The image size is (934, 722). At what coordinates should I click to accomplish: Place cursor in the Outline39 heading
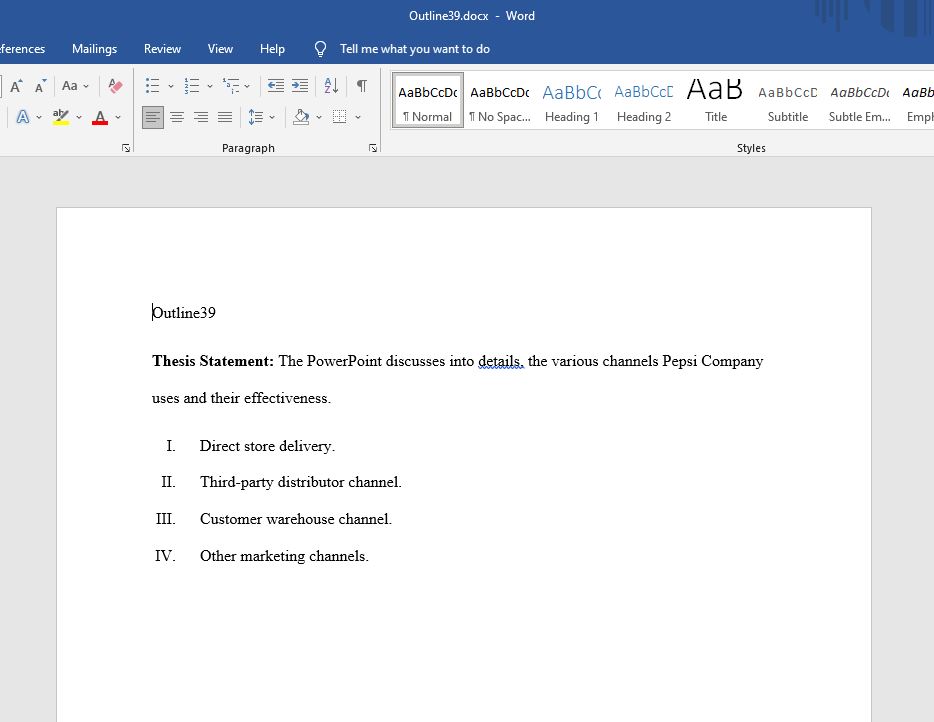tap(183, 313)
